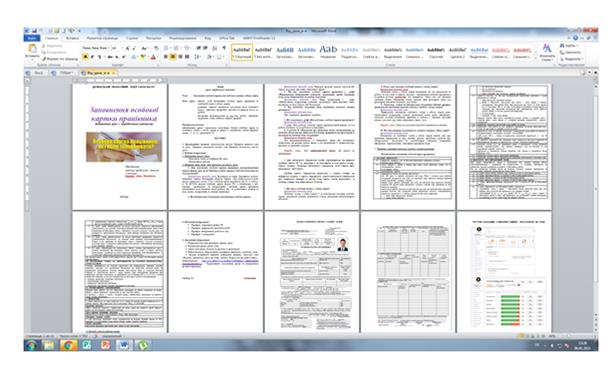The height and width of the screenshot is (383, 612).
Task: Click the Format Painter brush icon
Action: click(44, 59)
